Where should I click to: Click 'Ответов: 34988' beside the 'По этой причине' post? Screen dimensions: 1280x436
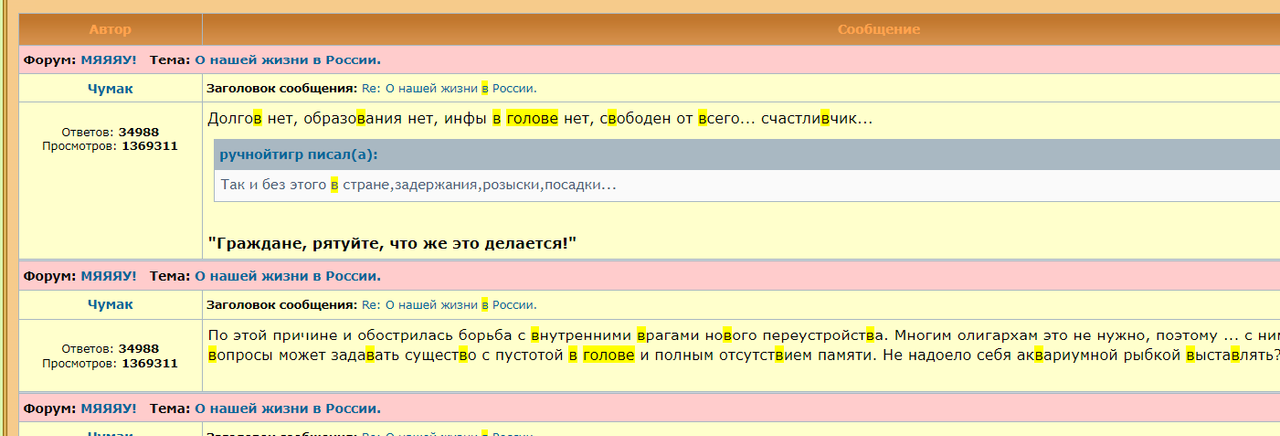pyautogui.click(x=110, y=349)
